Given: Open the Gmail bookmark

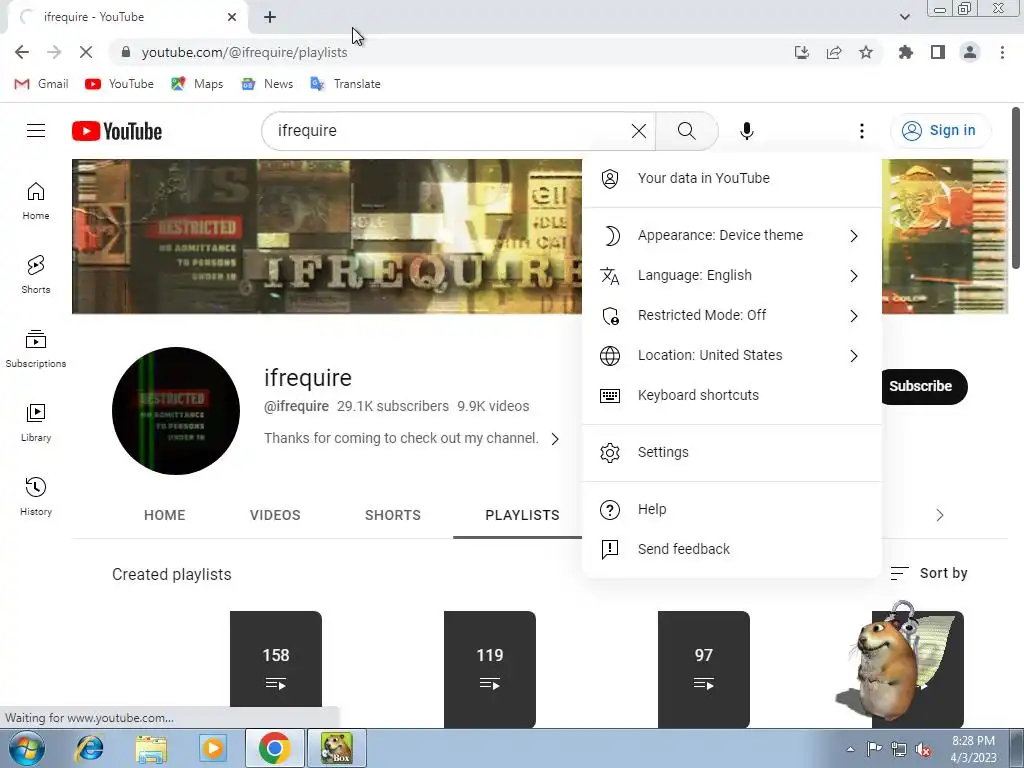Looking at the screenshot, I should click(41, 84).
